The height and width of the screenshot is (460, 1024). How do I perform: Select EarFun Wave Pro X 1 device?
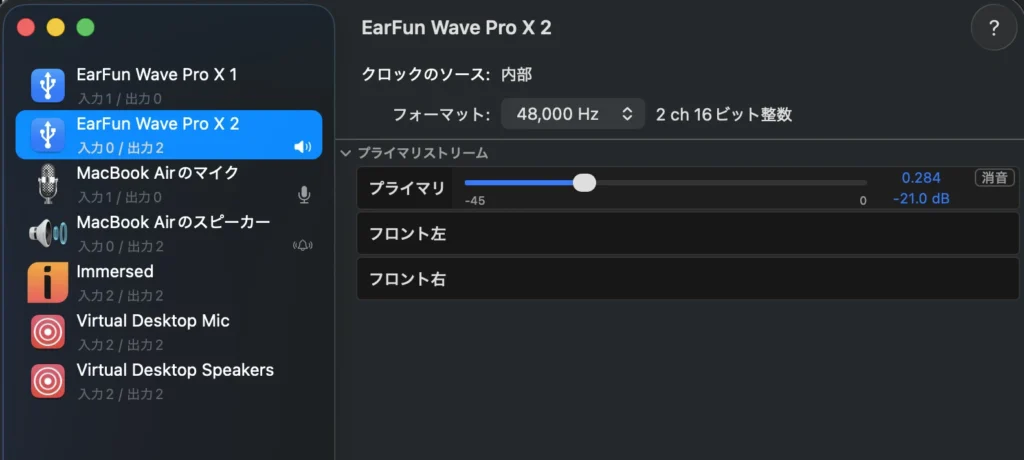[x=168, y=85]
